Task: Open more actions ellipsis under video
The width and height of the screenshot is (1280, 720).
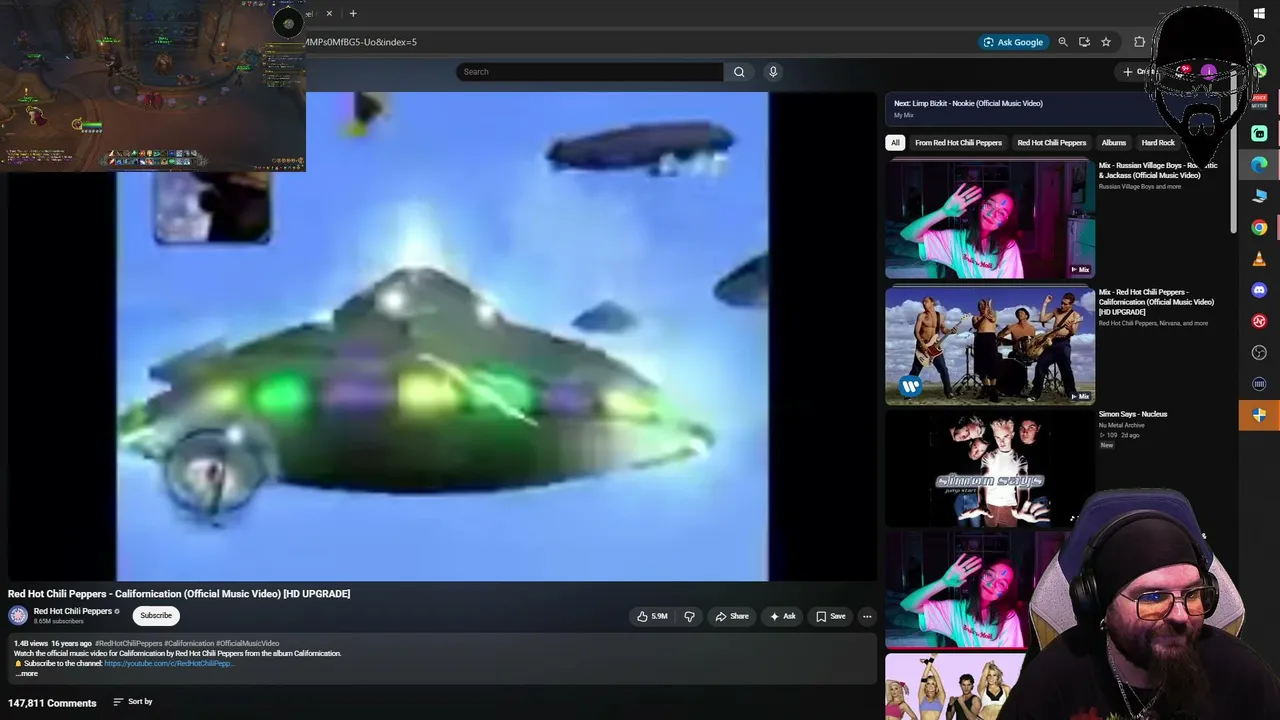Action: [867, 616]
